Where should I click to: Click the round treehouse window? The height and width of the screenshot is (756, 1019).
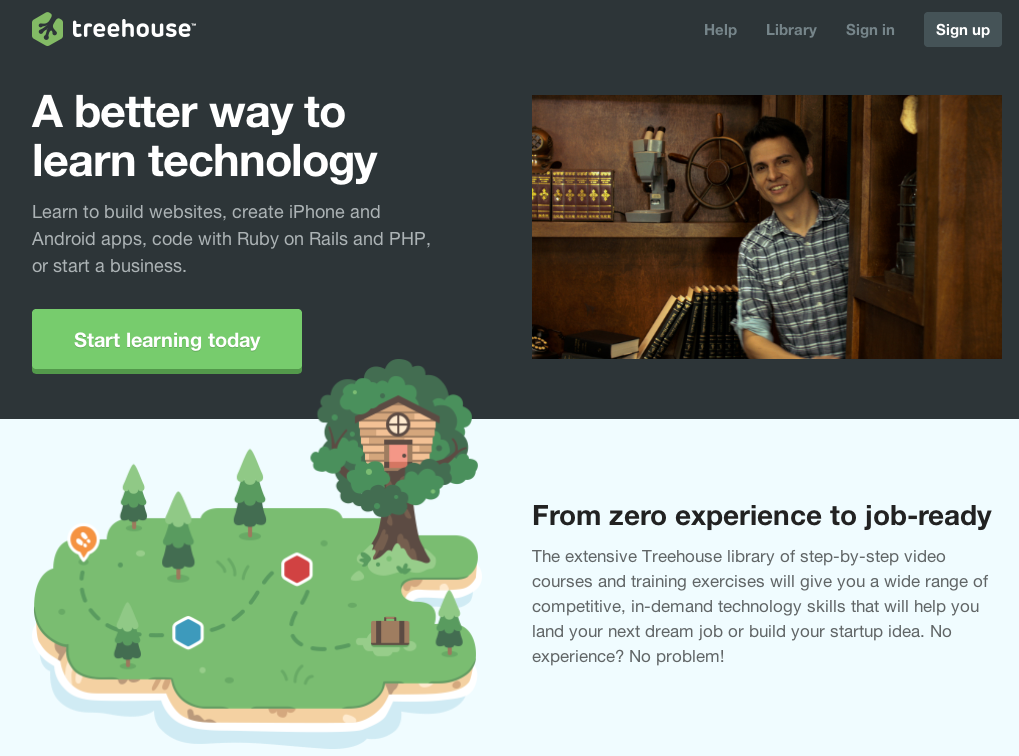coord(398,424)
